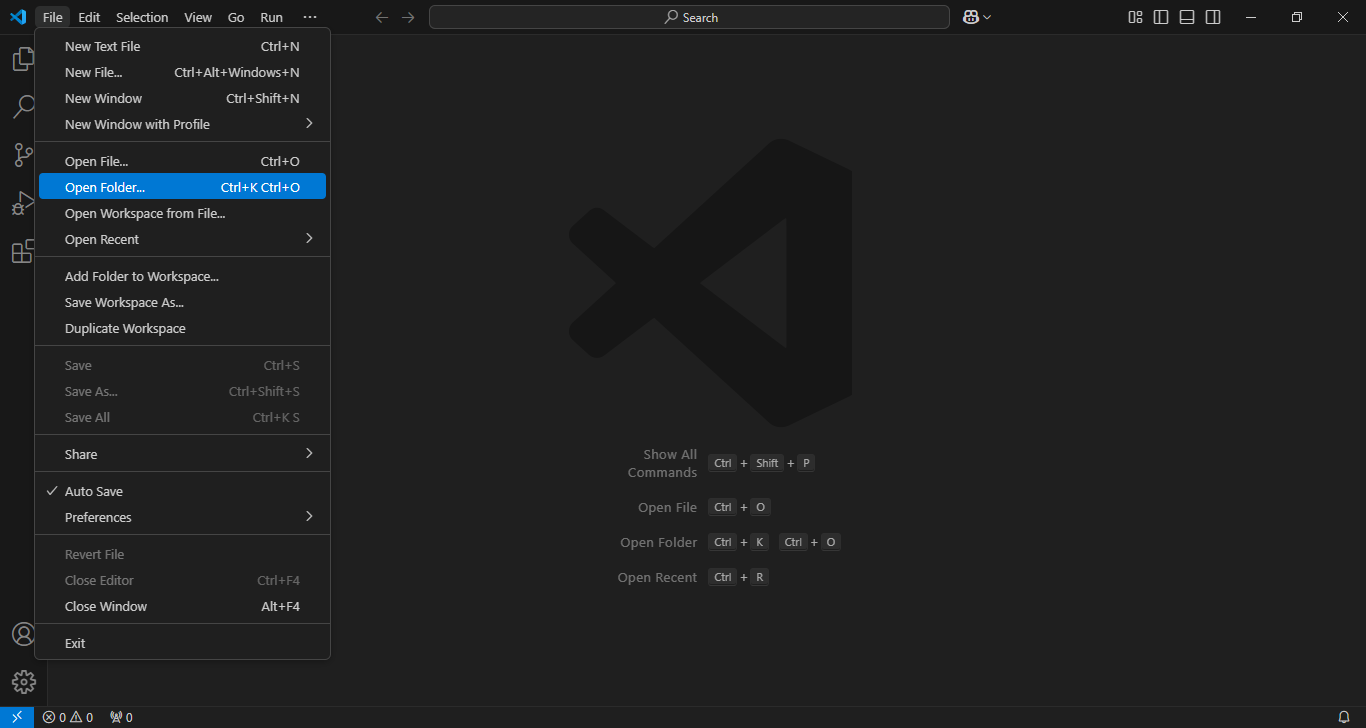Open the remote window status bar icon
Image resolution: width=1366 pixels, height=728 pixels.
coord(17,717)
